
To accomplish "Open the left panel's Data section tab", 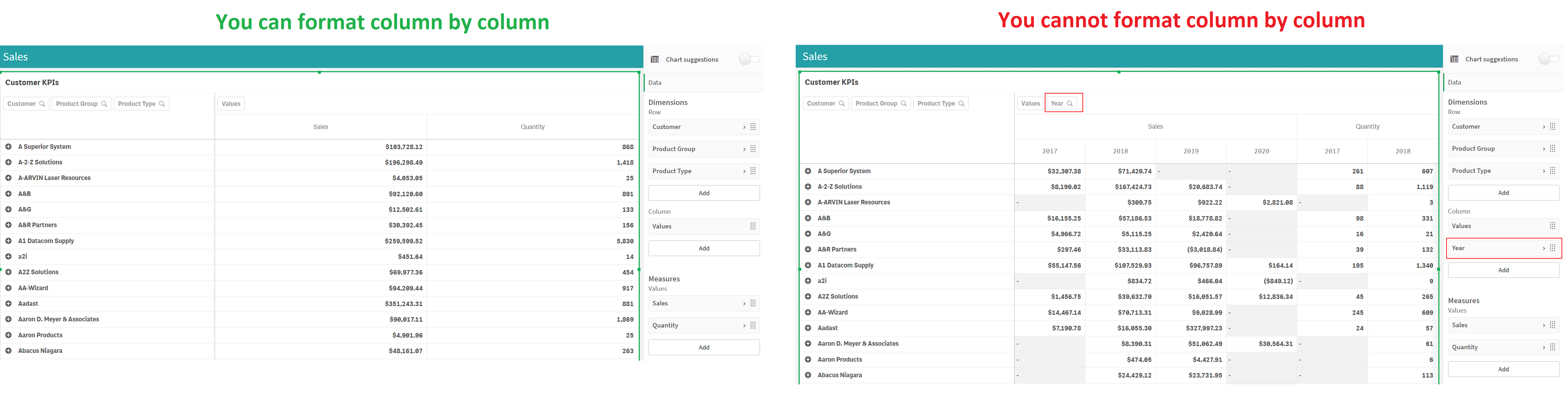I will (655, 83).
